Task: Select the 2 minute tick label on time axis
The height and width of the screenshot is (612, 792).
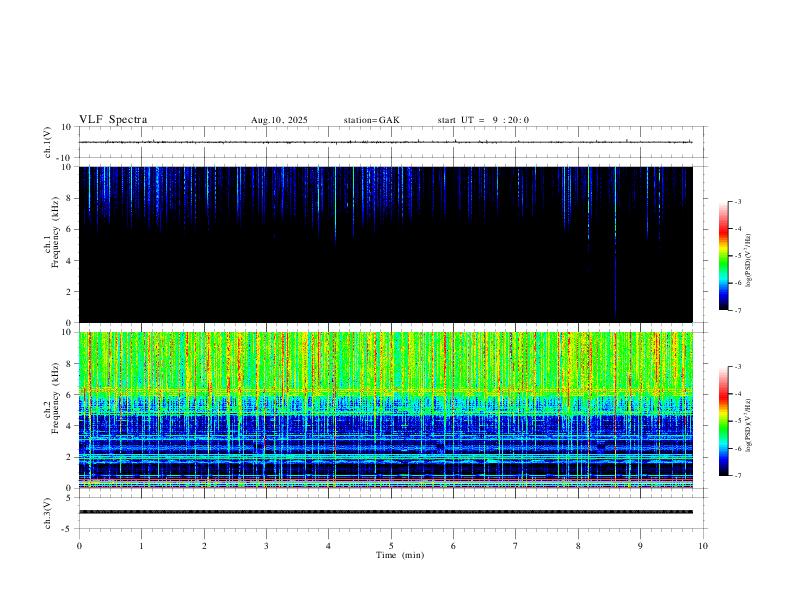Action: pos(204,545)
